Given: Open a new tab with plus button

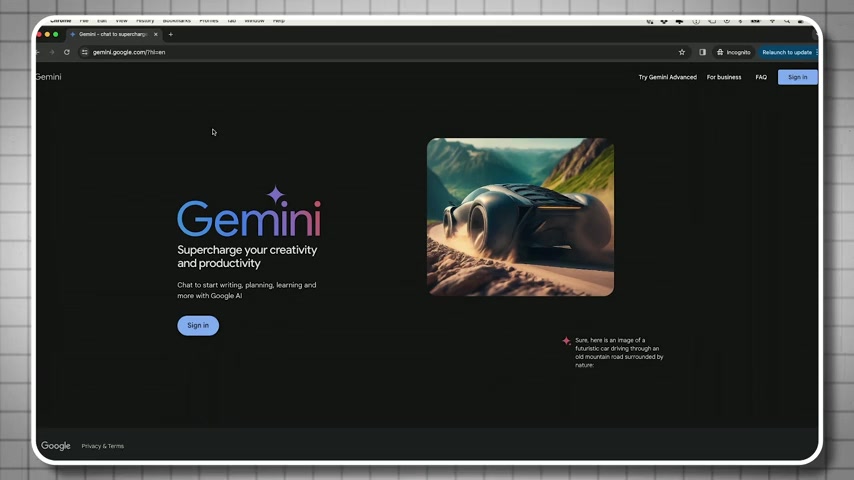Looking at the screenshot, I should [x=170, y=34].
